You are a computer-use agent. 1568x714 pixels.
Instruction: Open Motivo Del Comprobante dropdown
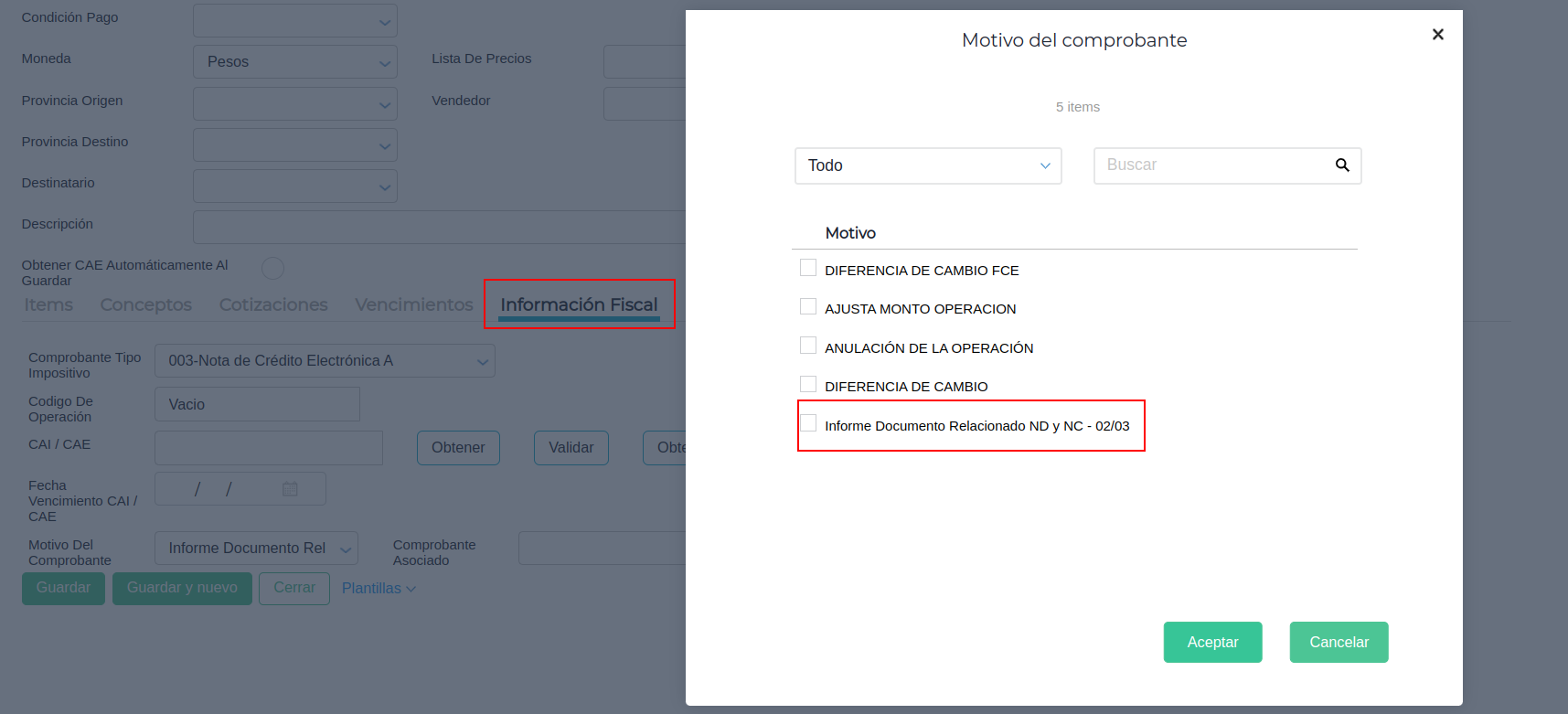point(256,549)
